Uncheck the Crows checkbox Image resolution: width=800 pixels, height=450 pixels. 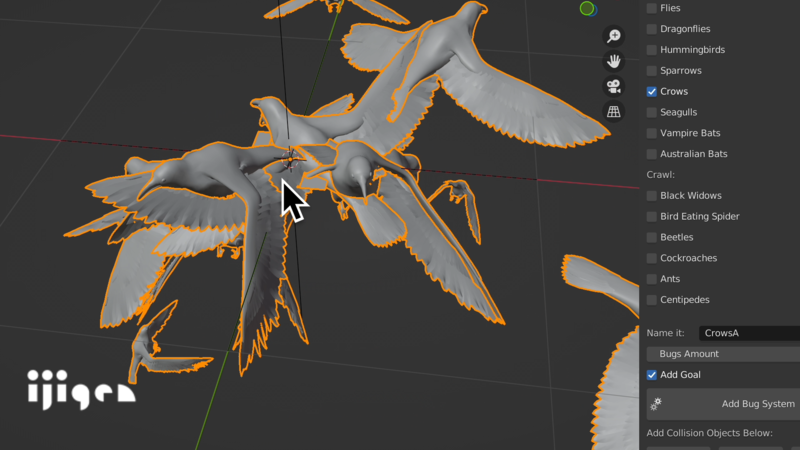(x=652, y=91)
